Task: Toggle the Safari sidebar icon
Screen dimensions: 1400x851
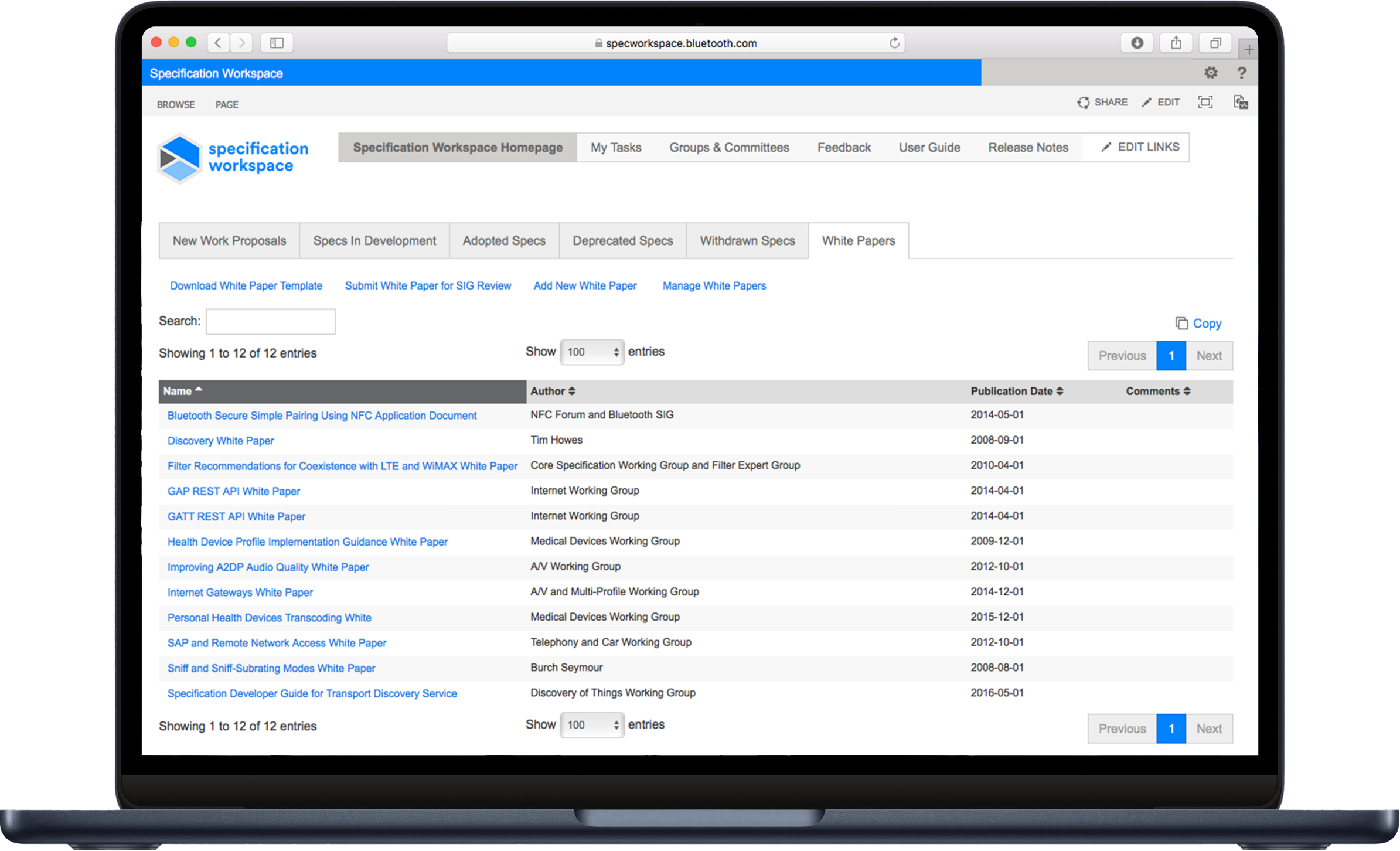Action: coord(277,43)
